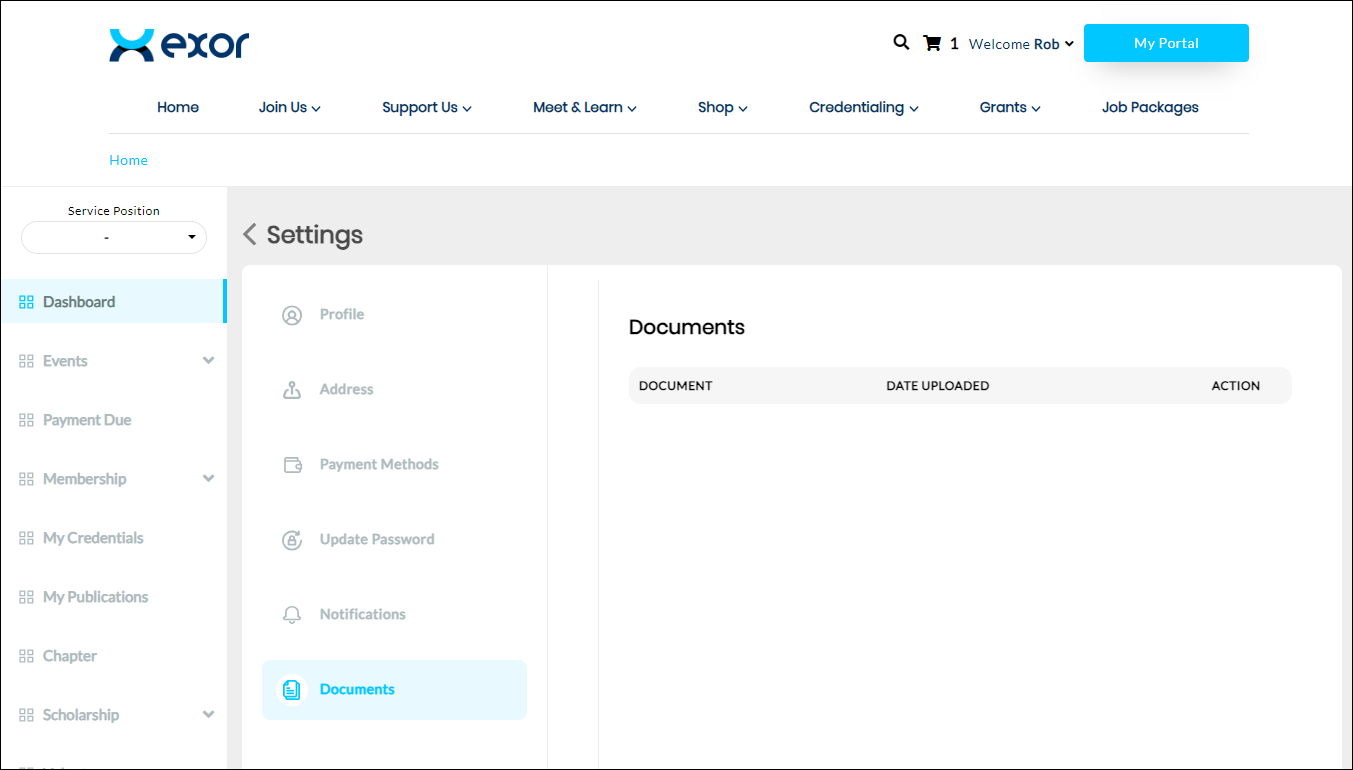
Task: Click the Home breadcrumb link
Action: pos(128,160)
